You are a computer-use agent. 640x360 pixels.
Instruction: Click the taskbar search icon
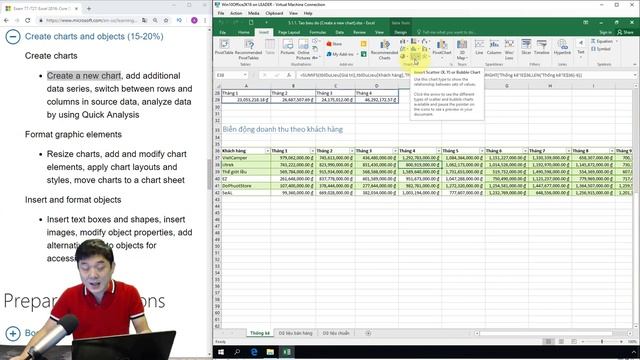coord(237,352)
